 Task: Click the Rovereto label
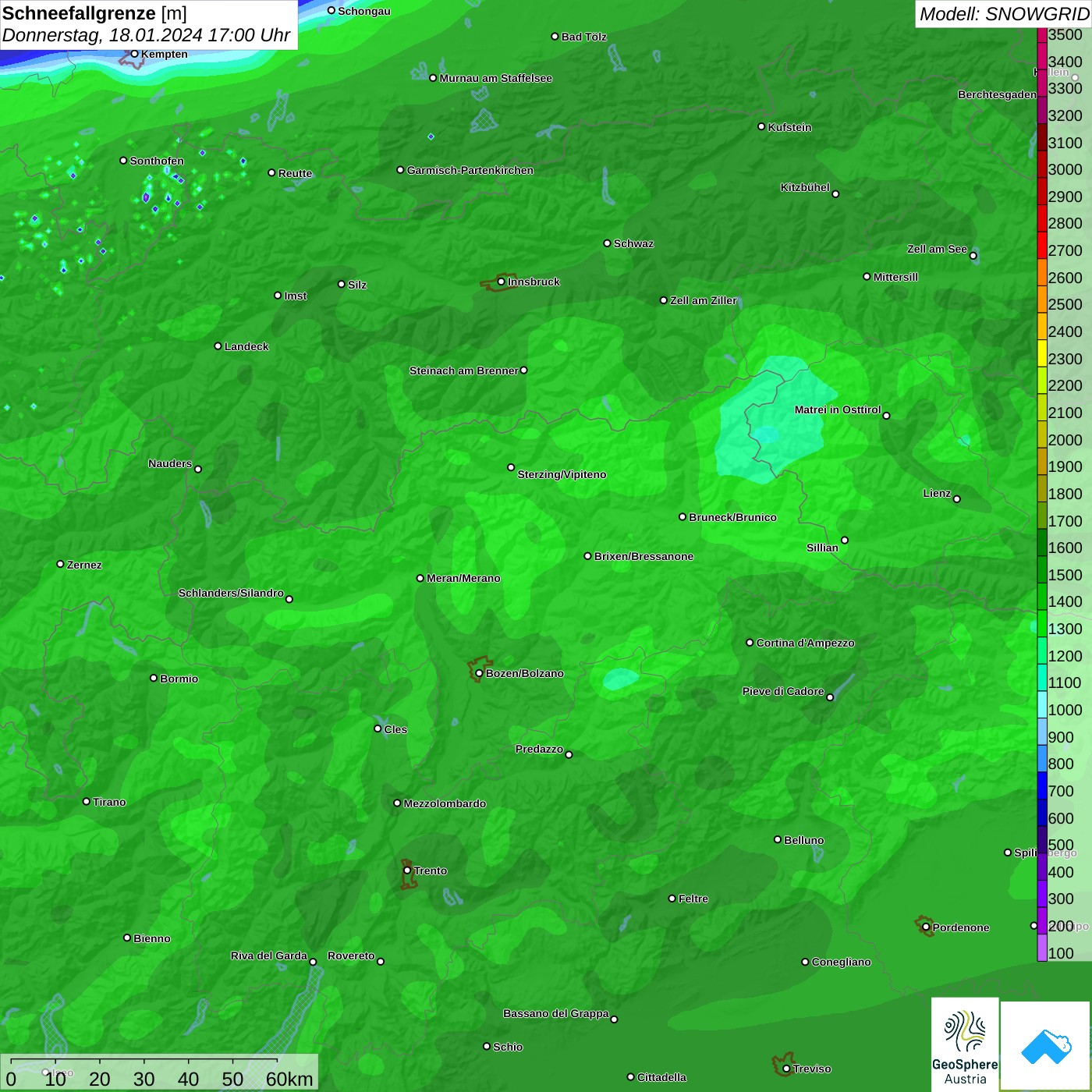click(x=351, y=955)
